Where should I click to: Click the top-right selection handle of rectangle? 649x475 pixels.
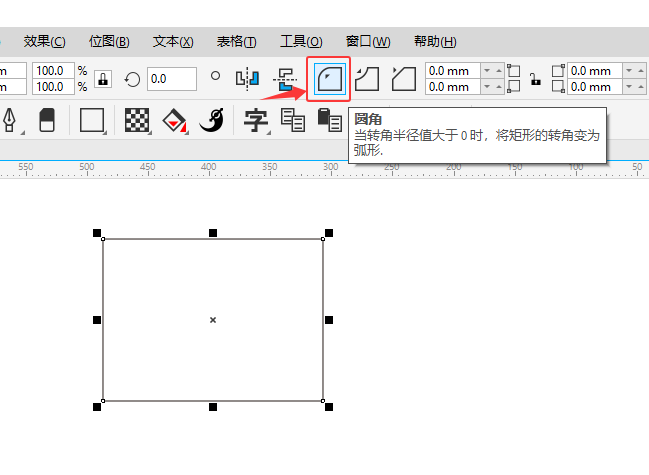click(329, 233)
